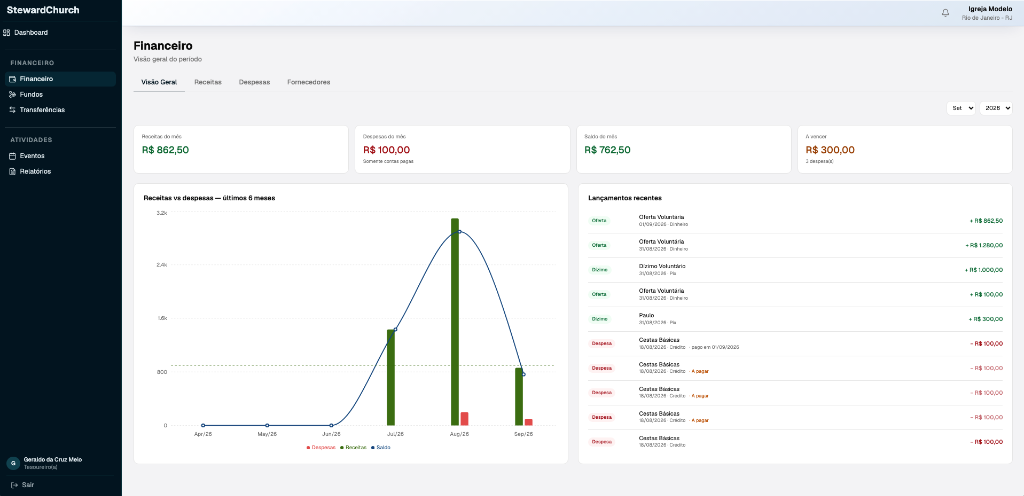Click the Saldo line point at Jun
Viewport: 1024px width, 496px height.
(x=331, y=426)
